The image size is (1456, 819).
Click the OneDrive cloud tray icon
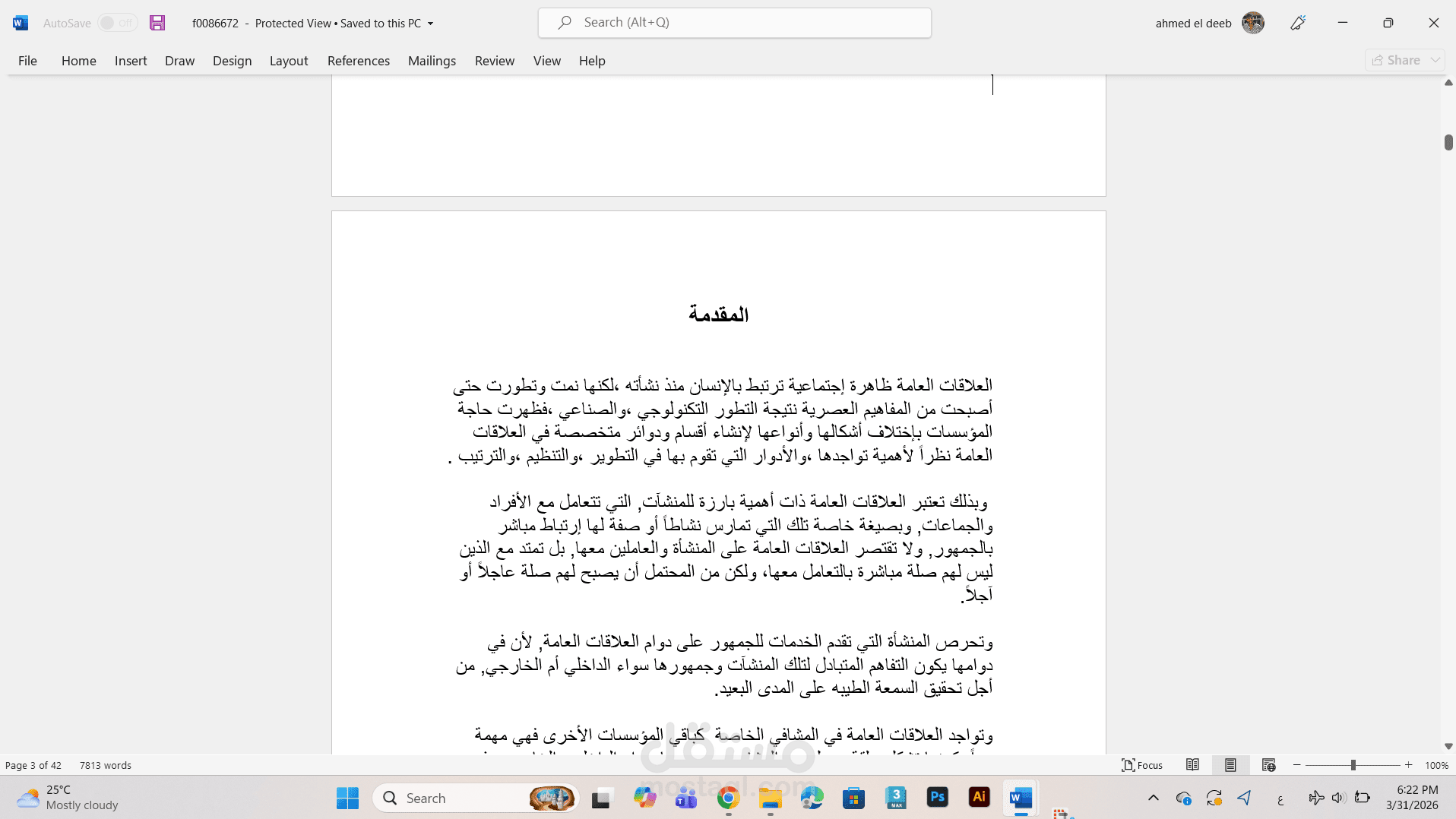pyautogui.click(x=1183, y=798)
